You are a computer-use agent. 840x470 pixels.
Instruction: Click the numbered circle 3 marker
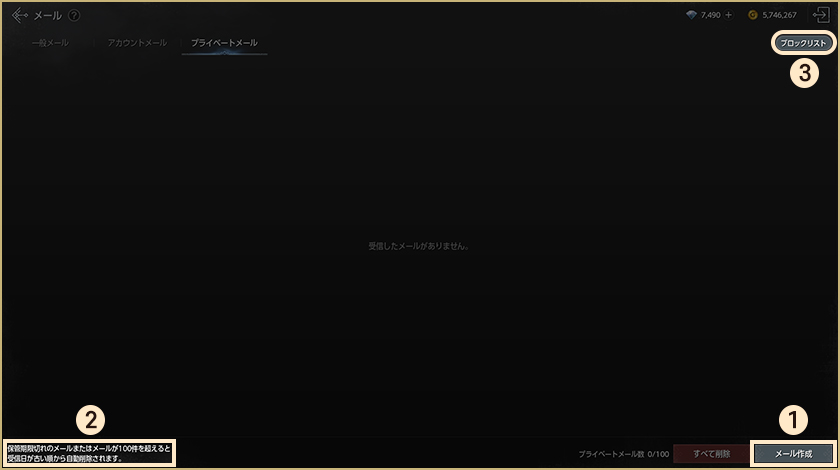(805, 73)
